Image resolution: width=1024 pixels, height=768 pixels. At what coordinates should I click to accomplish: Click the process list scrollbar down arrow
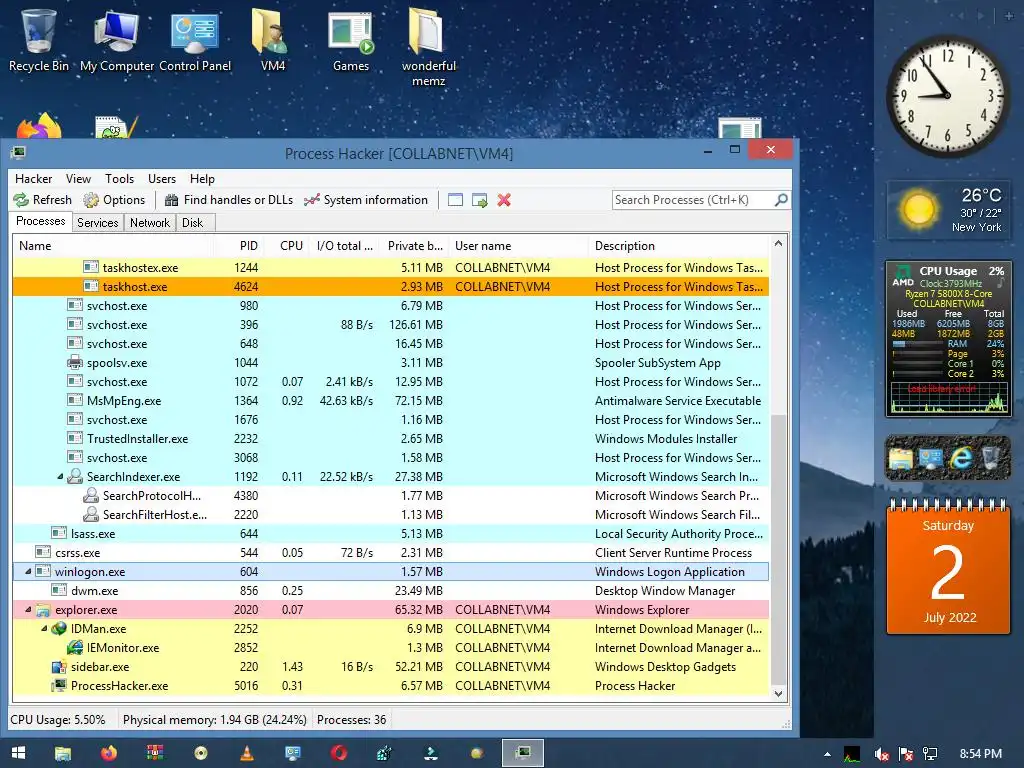[x=778, y=694]
